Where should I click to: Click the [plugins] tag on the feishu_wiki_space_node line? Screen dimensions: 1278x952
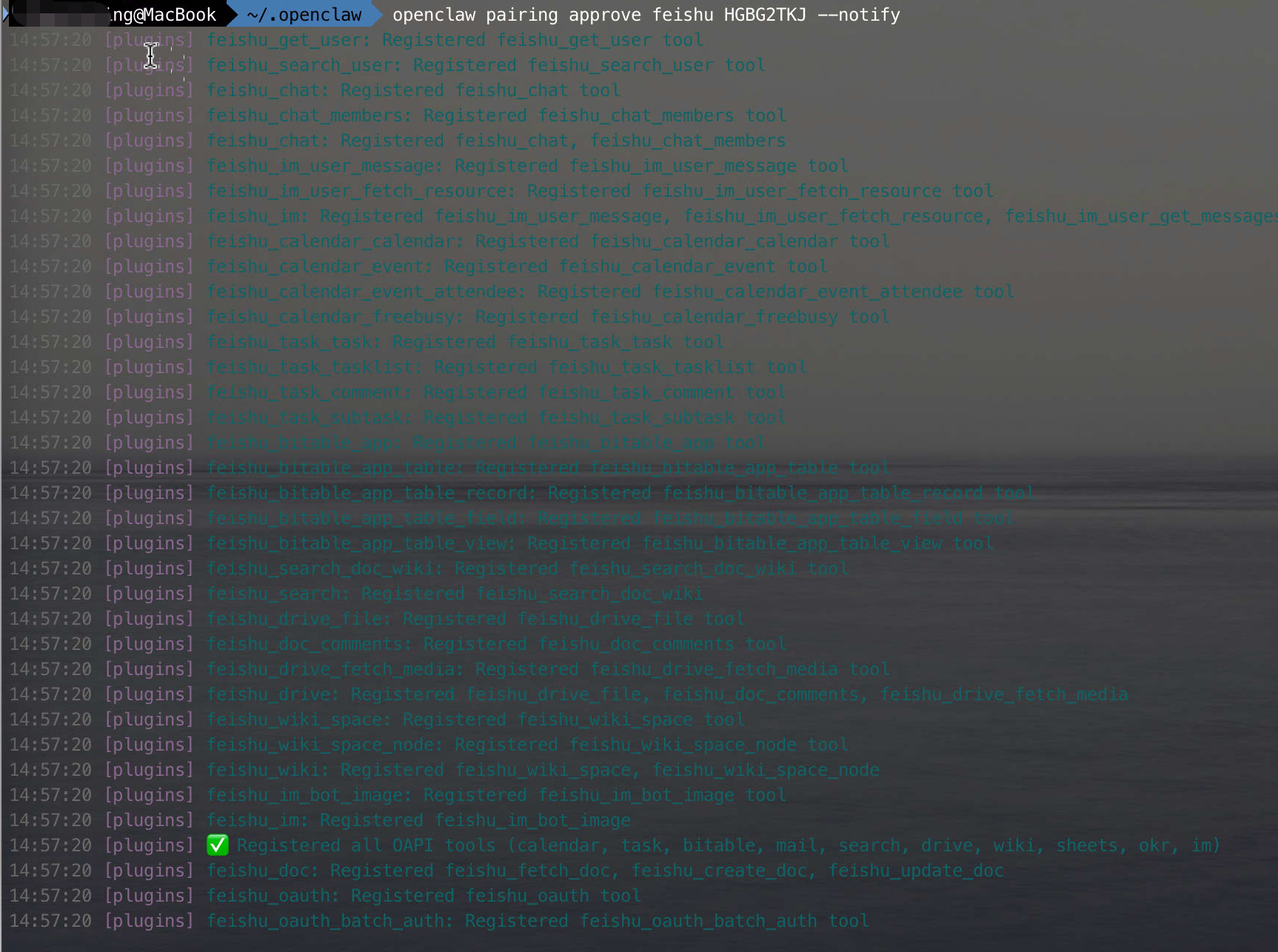[x=149, y=745]
